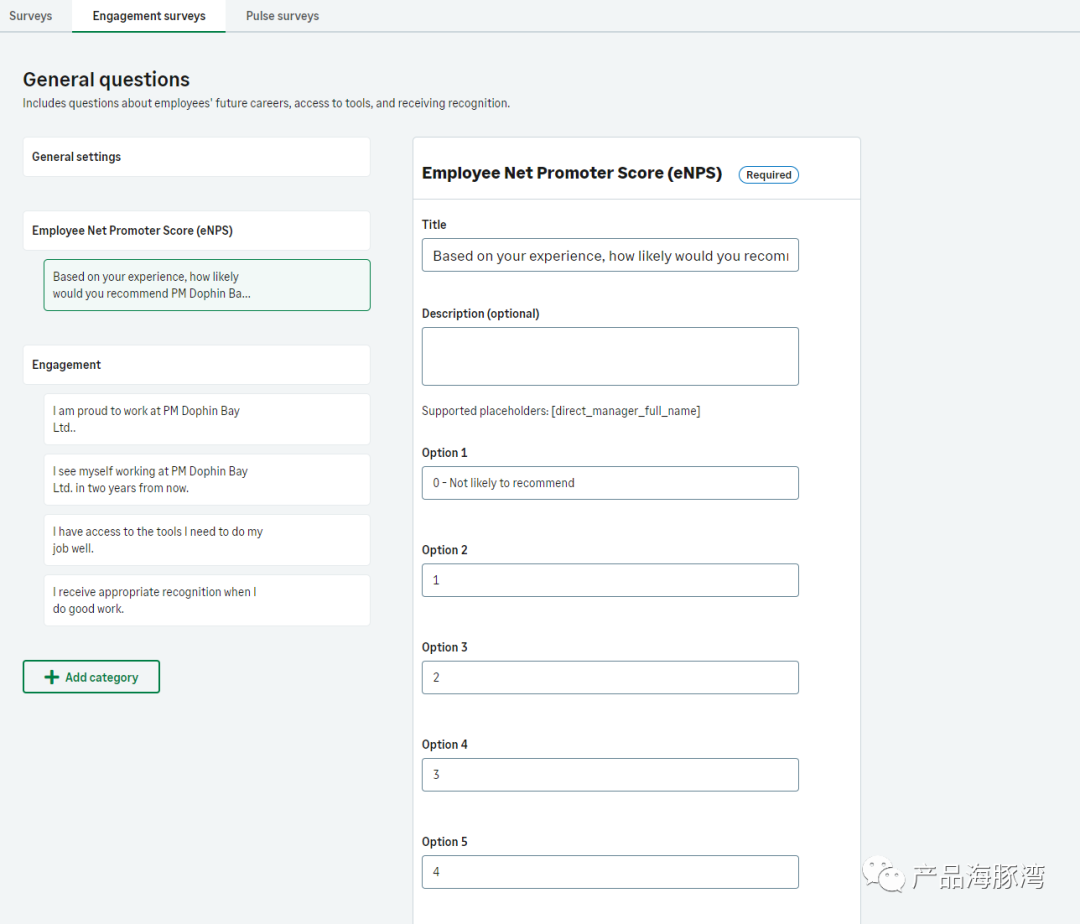Select Employee Net Promoter Score category
1080x924 pixels.
[x=196, y=230]
